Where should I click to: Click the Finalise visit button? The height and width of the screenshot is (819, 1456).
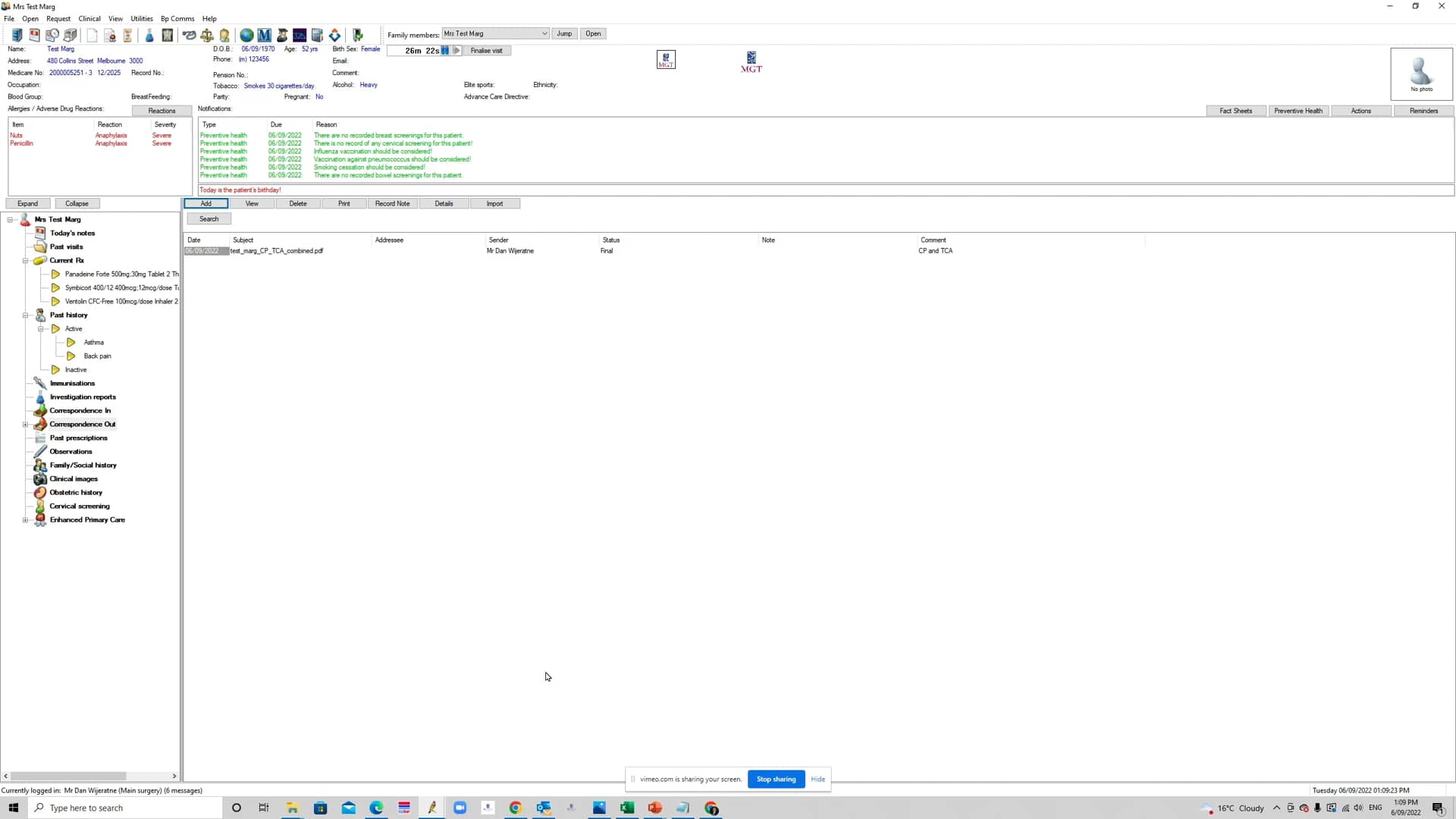click(486, 50)
